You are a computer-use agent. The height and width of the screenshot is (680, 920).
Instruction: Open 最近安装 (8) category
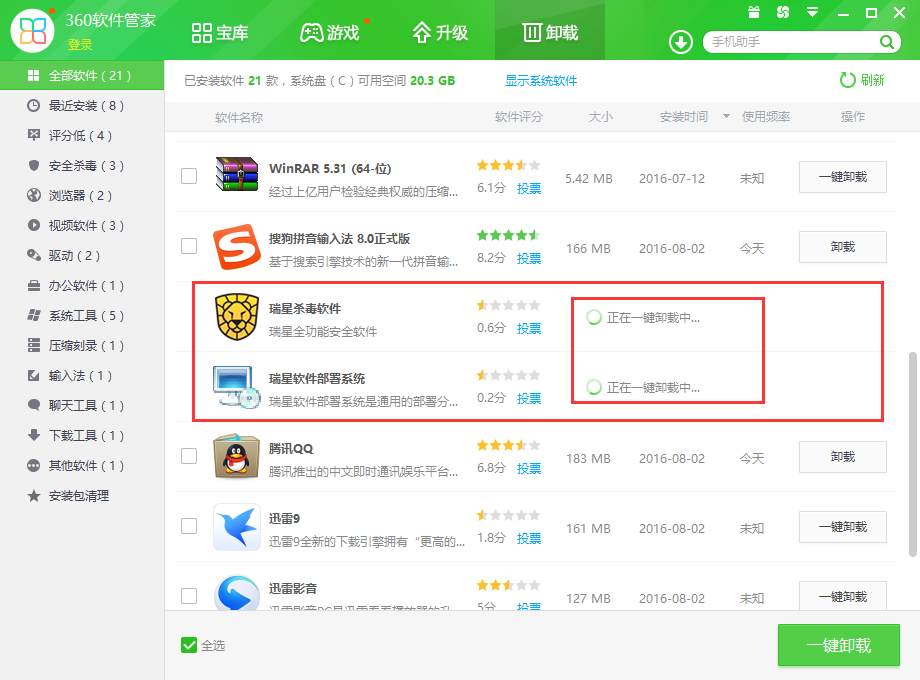click(x=82, y=106)
